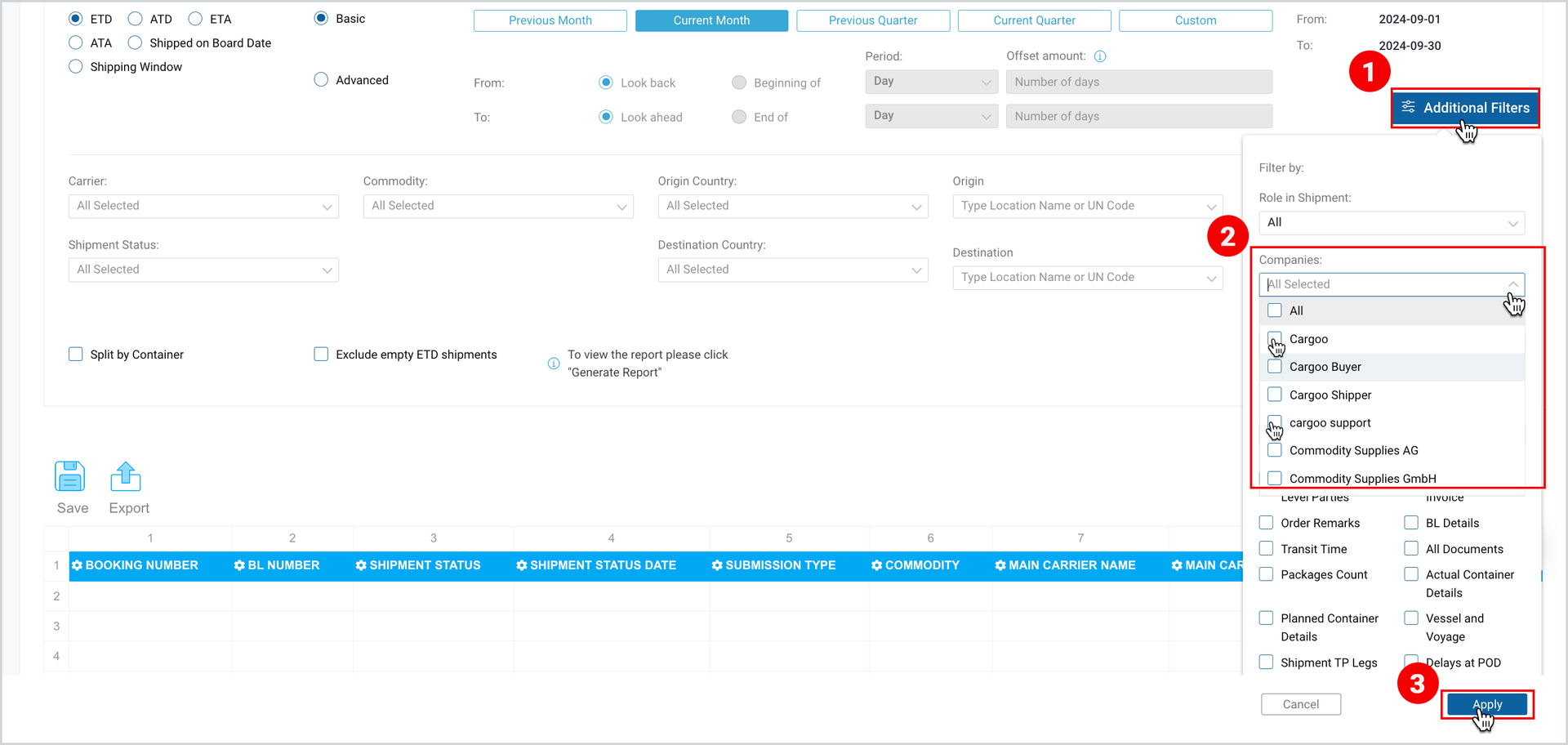Check Commodity Supplies AG checkbox
This screenshot has width=1568, height=745.
tap(1275, 450)
